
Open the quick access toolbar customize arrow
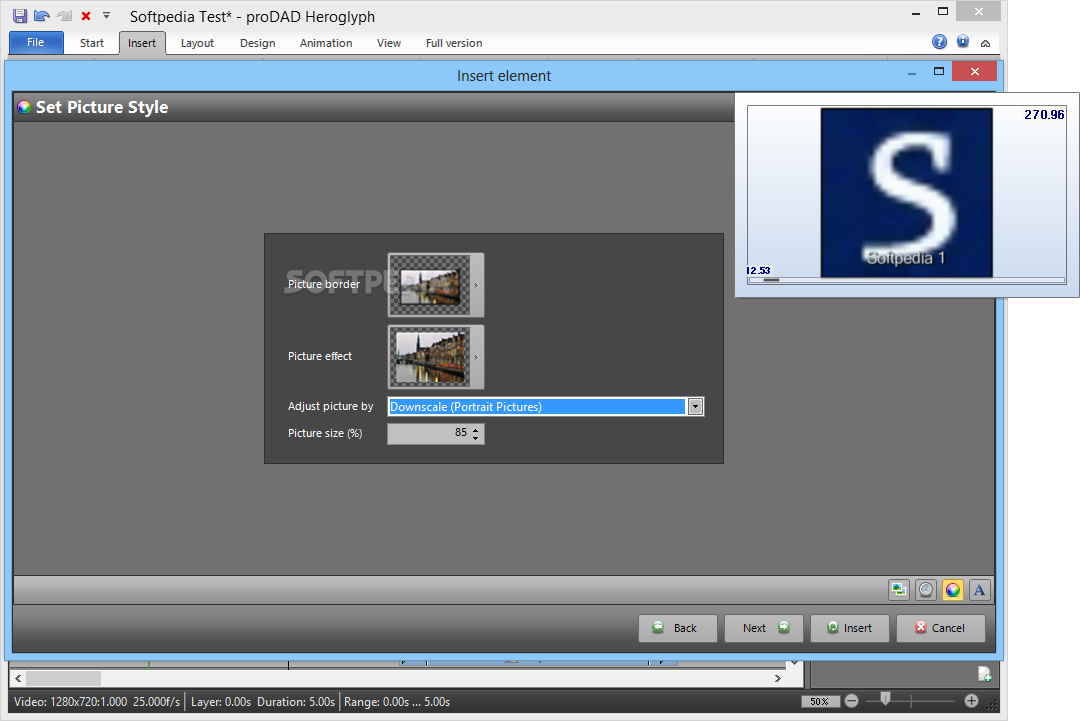coord(106,15)
